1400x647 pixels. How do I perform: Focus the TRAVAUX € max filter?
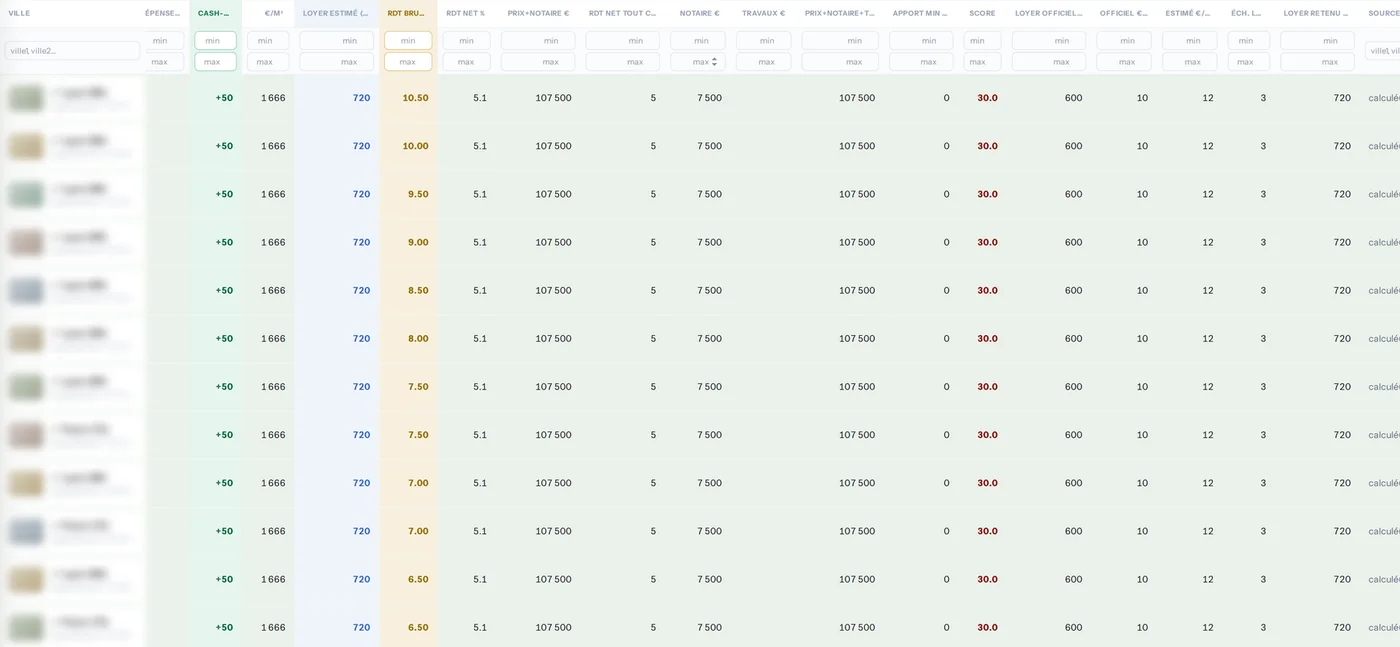coord(764,61)
